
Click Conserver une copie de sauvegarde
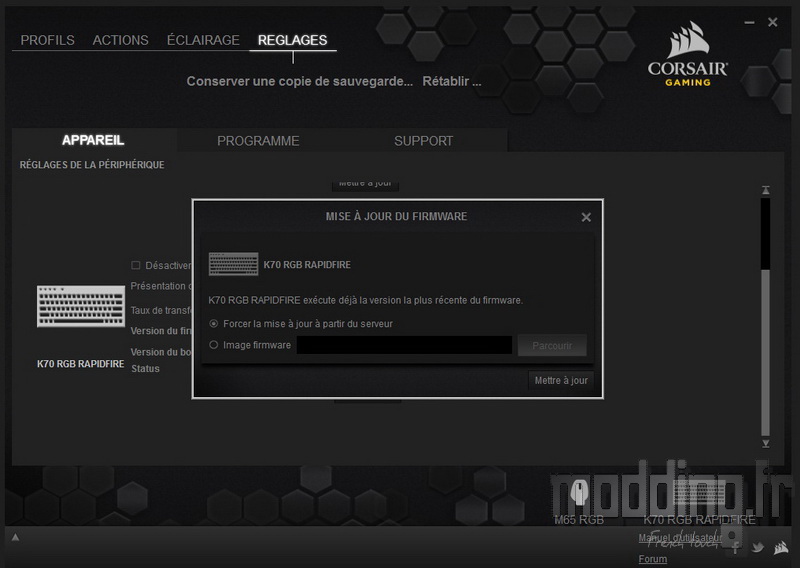coord(299,81)
